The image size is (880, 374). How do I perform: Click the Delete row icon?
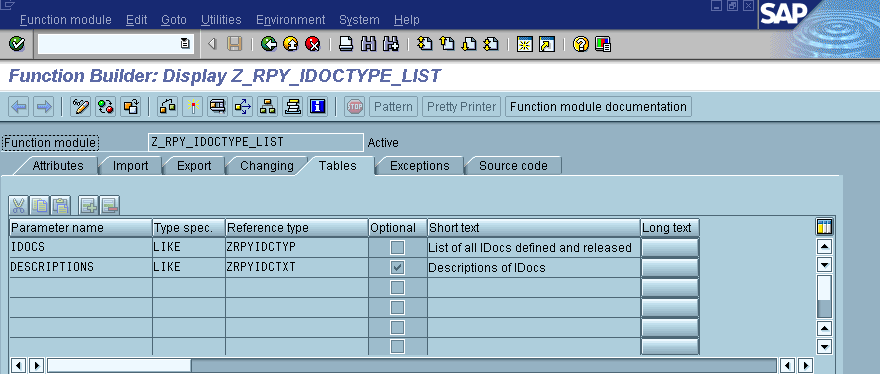(x=109, y=206)
